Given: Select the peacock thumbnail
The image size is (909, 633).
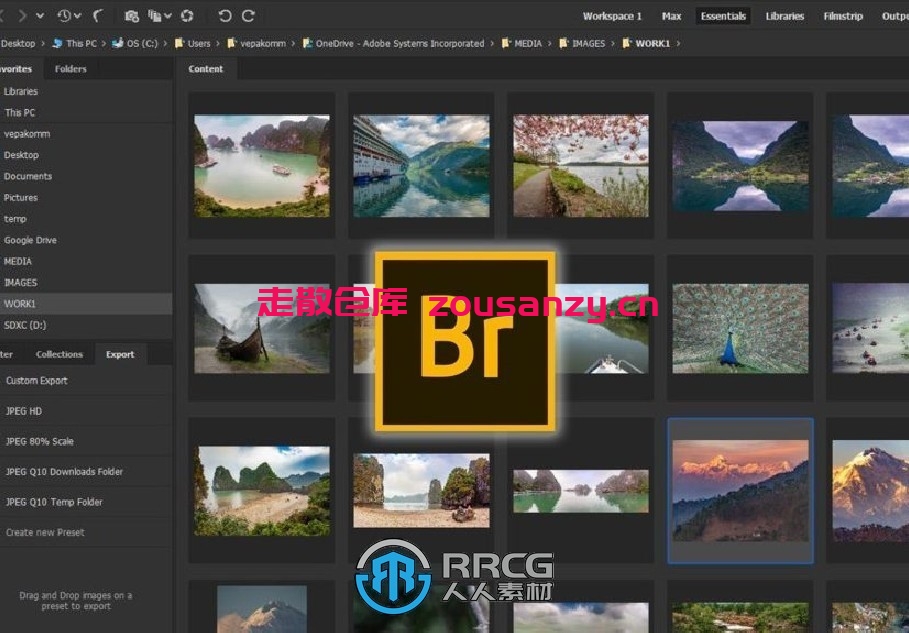Looking at the screenshot, I should (x=740, y=328).
